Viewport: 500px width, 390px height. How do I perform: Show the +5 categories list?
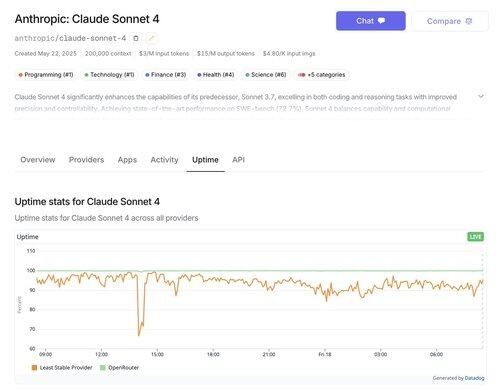point(321,75)
